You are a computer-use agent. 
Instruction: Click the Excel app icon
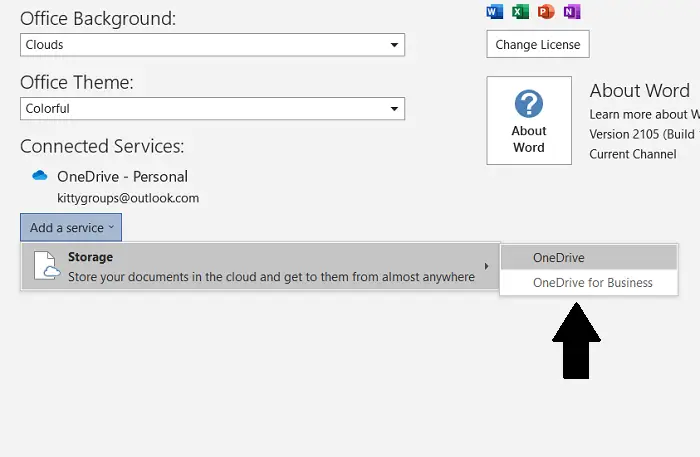pos(520,11)
